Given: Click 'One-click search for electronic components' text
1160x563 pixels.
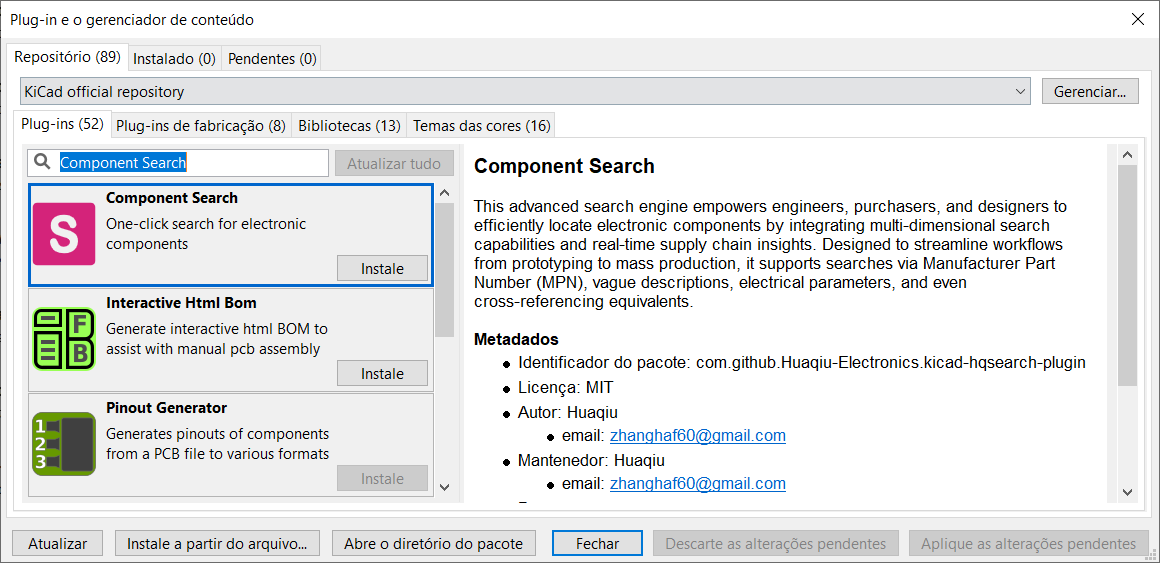Looking at the screenshot, I should pyautogui.click(x=206, y=233).
